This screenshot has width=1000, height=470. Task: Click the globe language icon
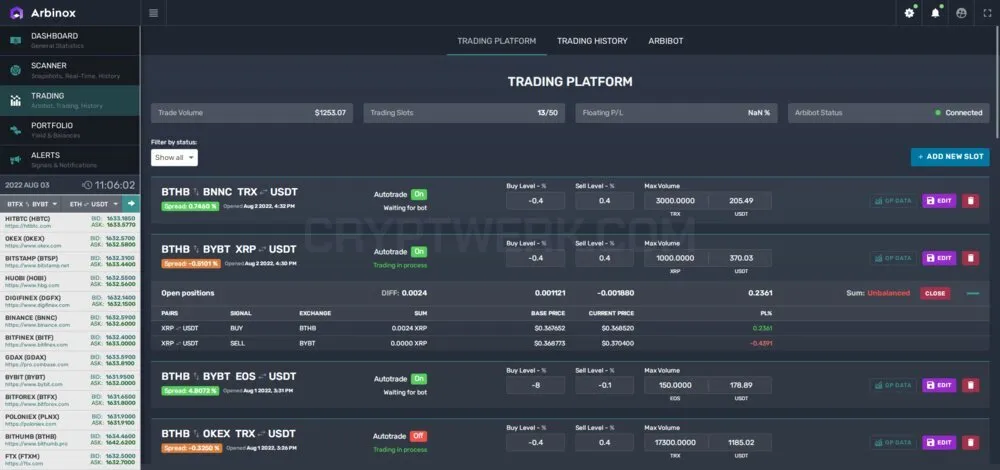pos(961,13)
